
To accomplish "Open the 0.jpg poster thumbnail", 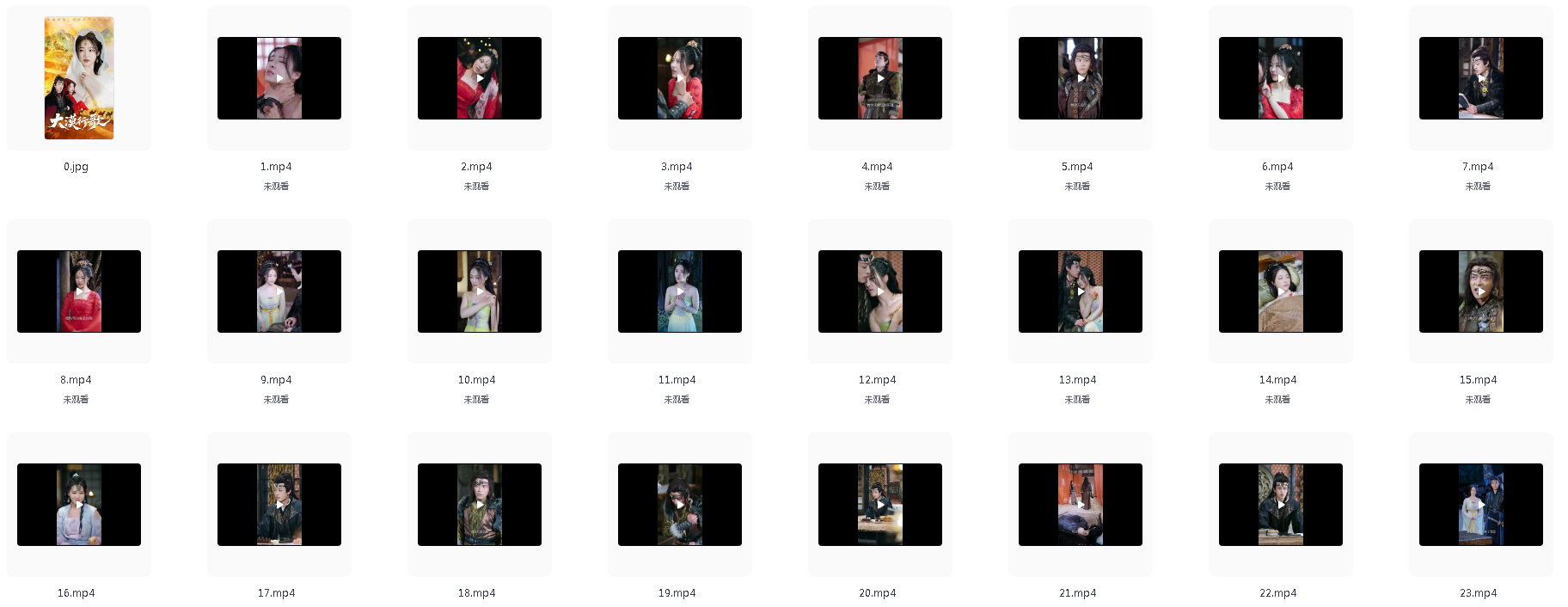I will click(79, 78).
